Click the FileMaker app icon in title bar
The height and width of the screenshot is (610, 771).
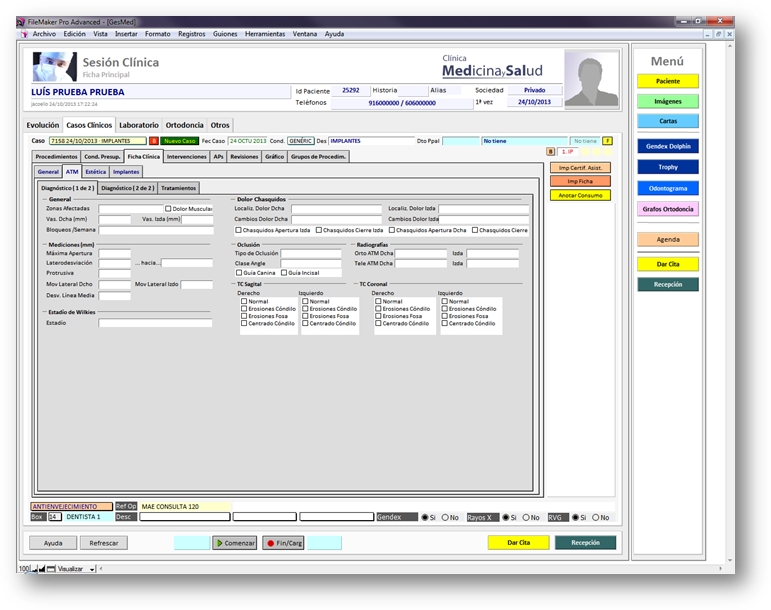point(21,22)
